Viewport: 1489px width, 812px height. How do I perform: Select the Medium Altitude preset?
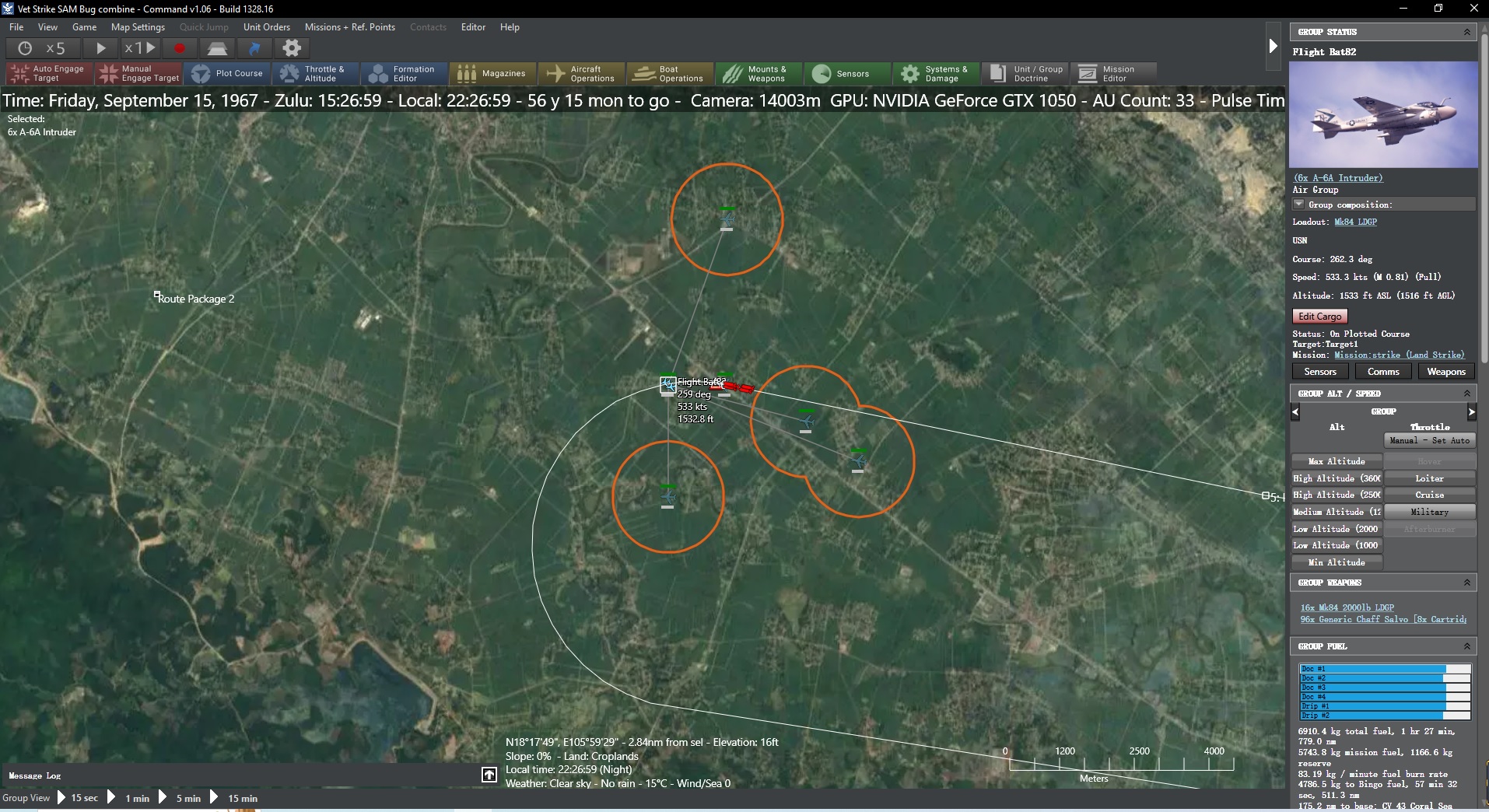(x=1337, y=512)
